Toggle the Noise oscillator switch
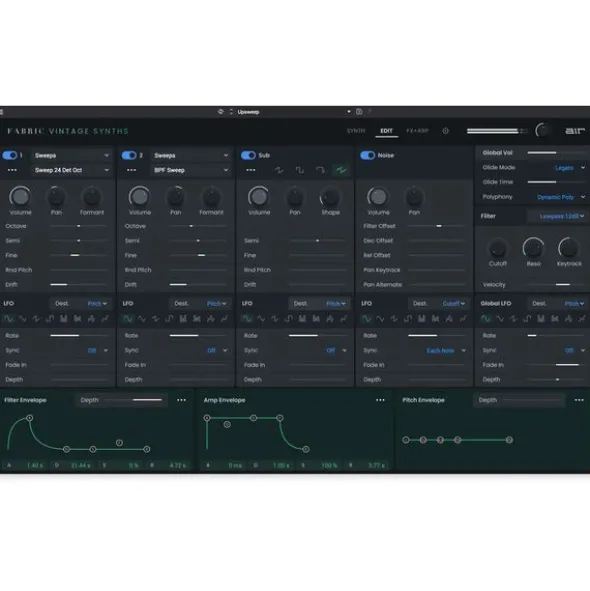 click(368, 155)
